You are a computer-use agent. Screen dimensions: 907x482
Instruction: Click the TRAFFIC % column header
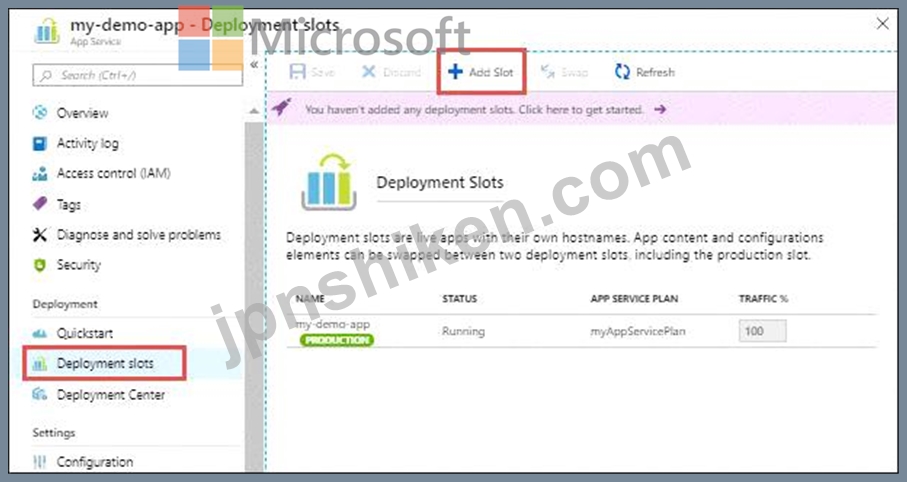tap(764, 299)
